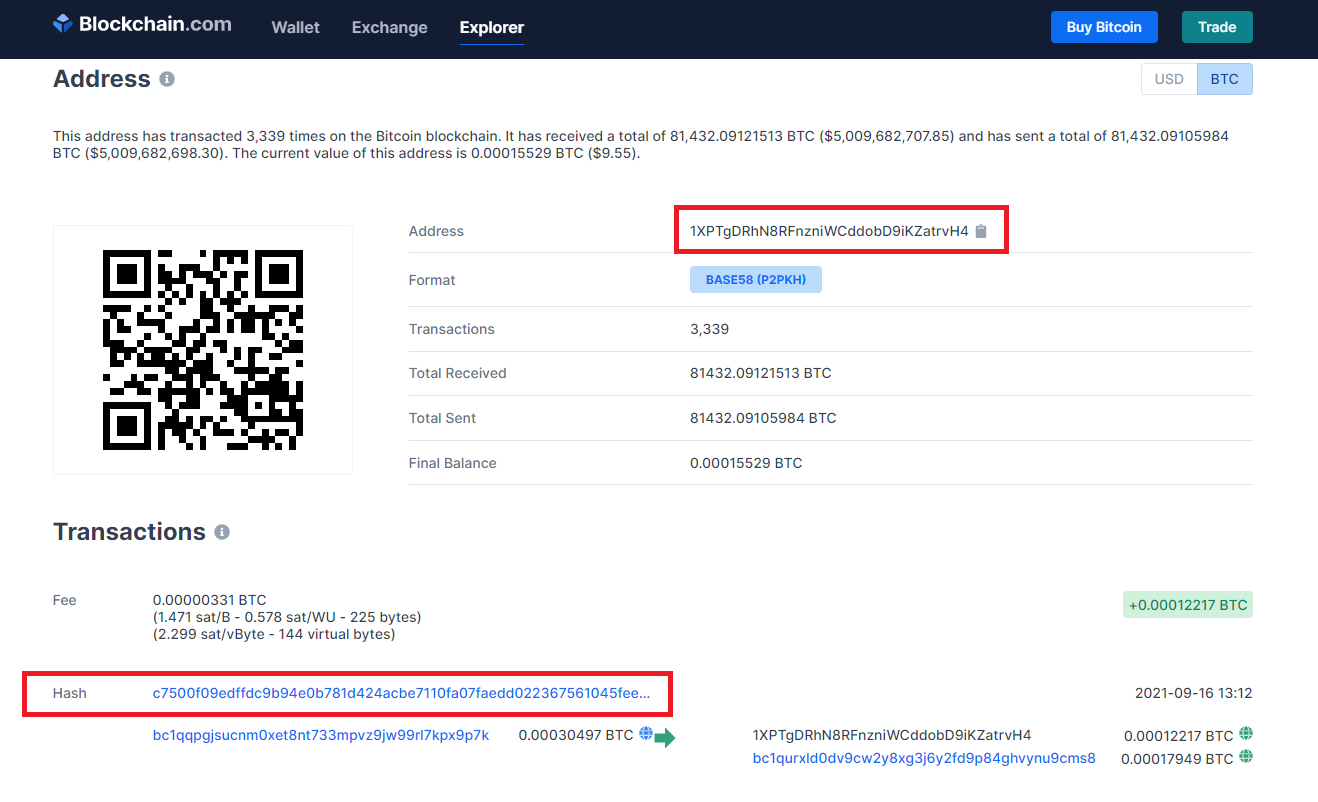Open the Wallet menu item

295,27
